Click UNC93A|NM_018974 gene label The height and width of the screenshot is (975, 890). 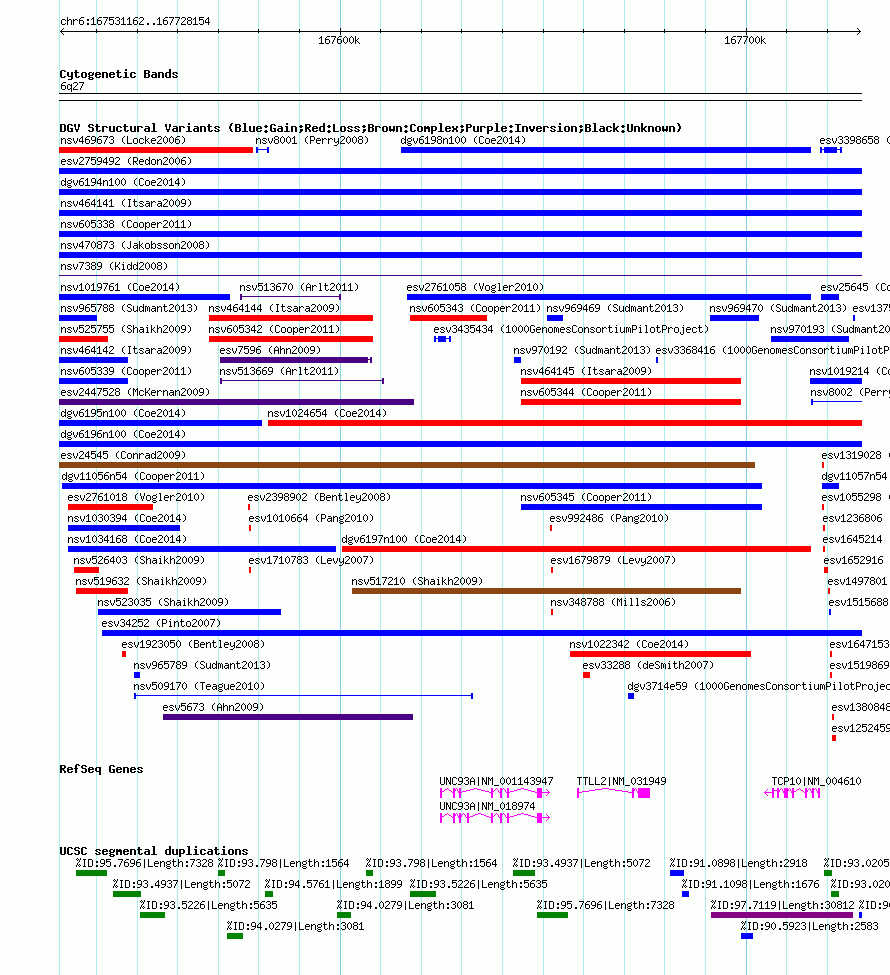tap(487, 806)
